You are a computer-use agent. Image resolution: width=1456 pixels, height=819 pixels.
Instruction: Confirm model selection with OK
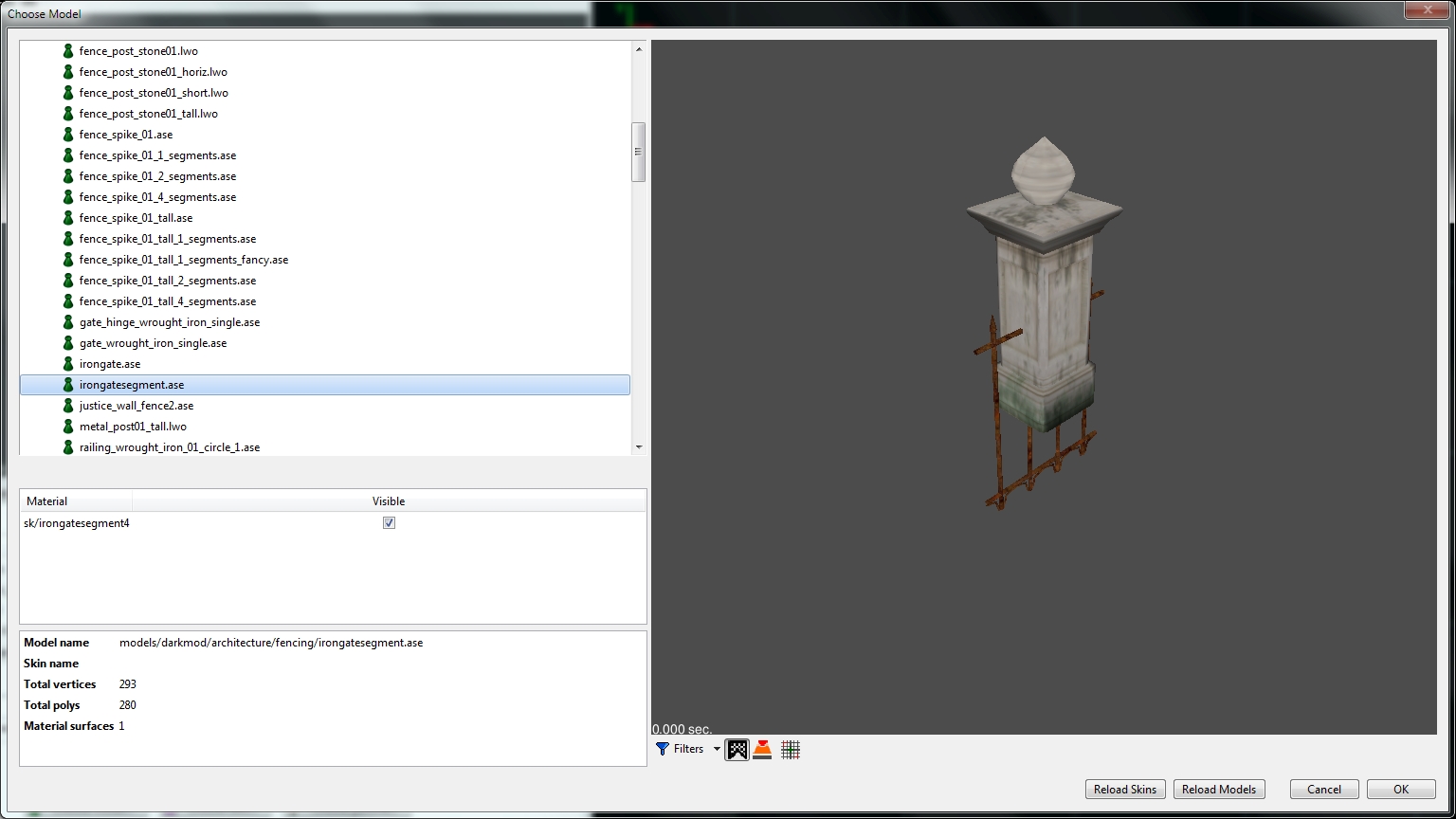pyautogui.click(x=1400, y=790)
